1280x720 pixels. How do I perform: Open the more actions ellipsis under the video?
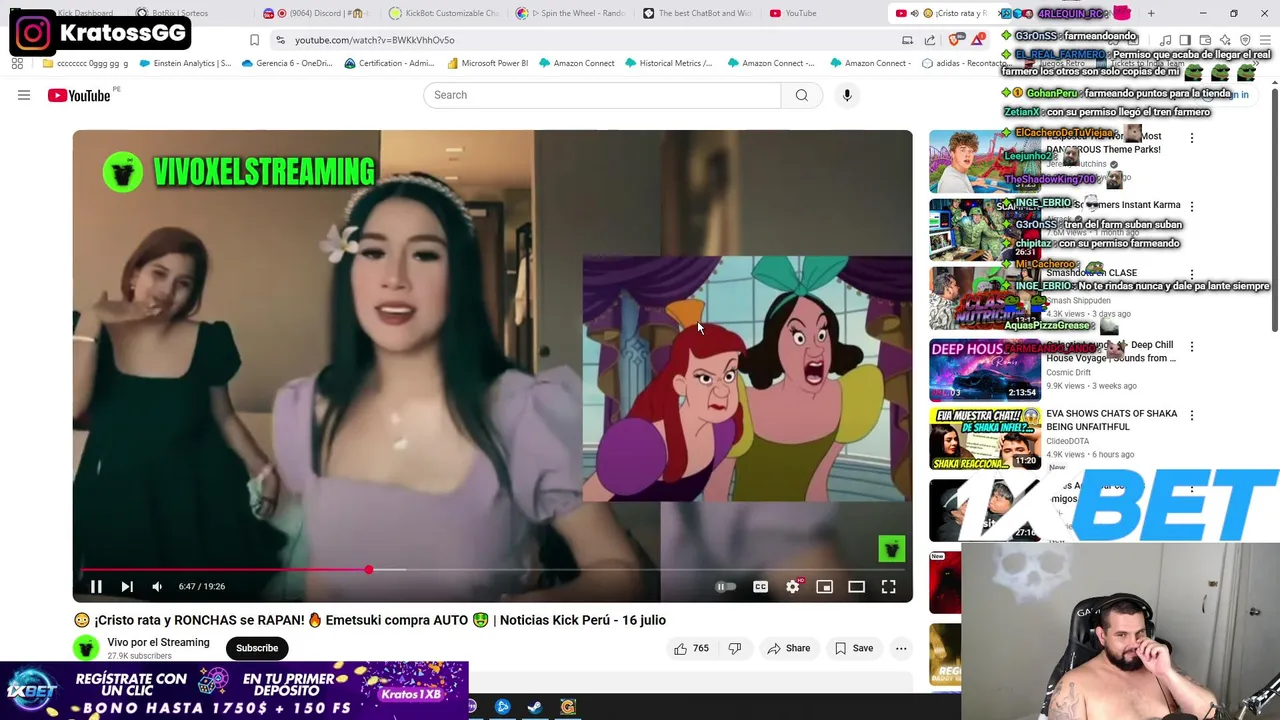point(901,648)
